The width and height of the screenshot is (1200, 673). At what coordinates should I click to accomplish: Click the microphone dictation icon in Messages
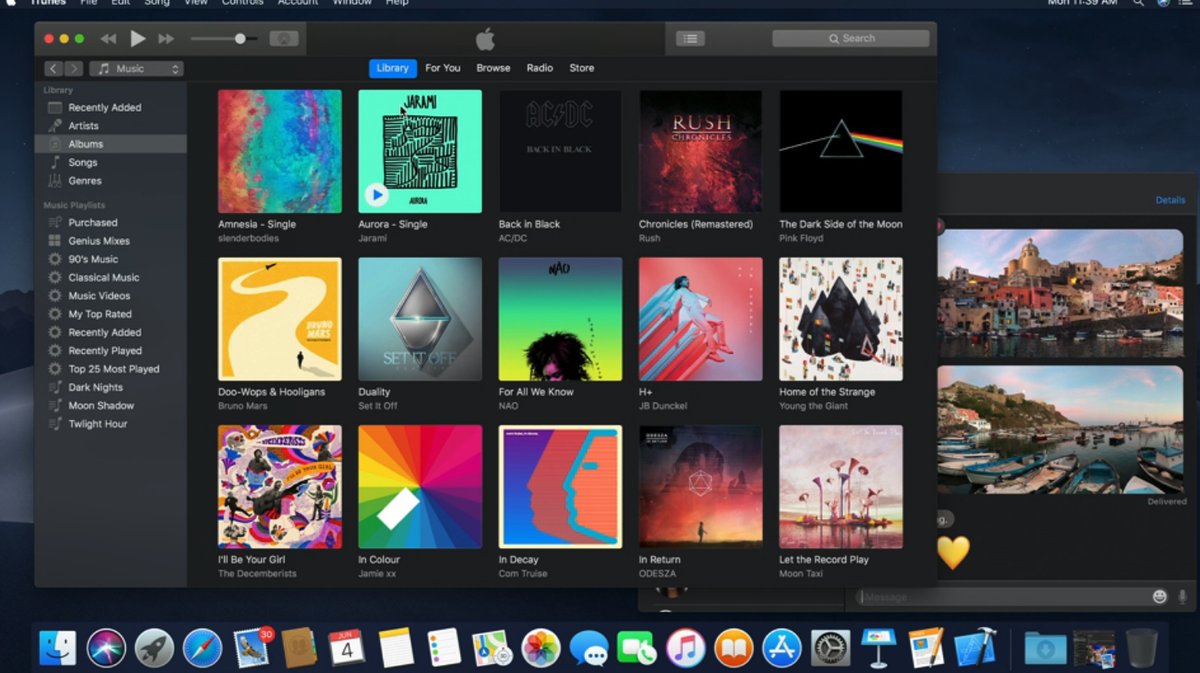pyautogui.click(x=1182, y=597)
